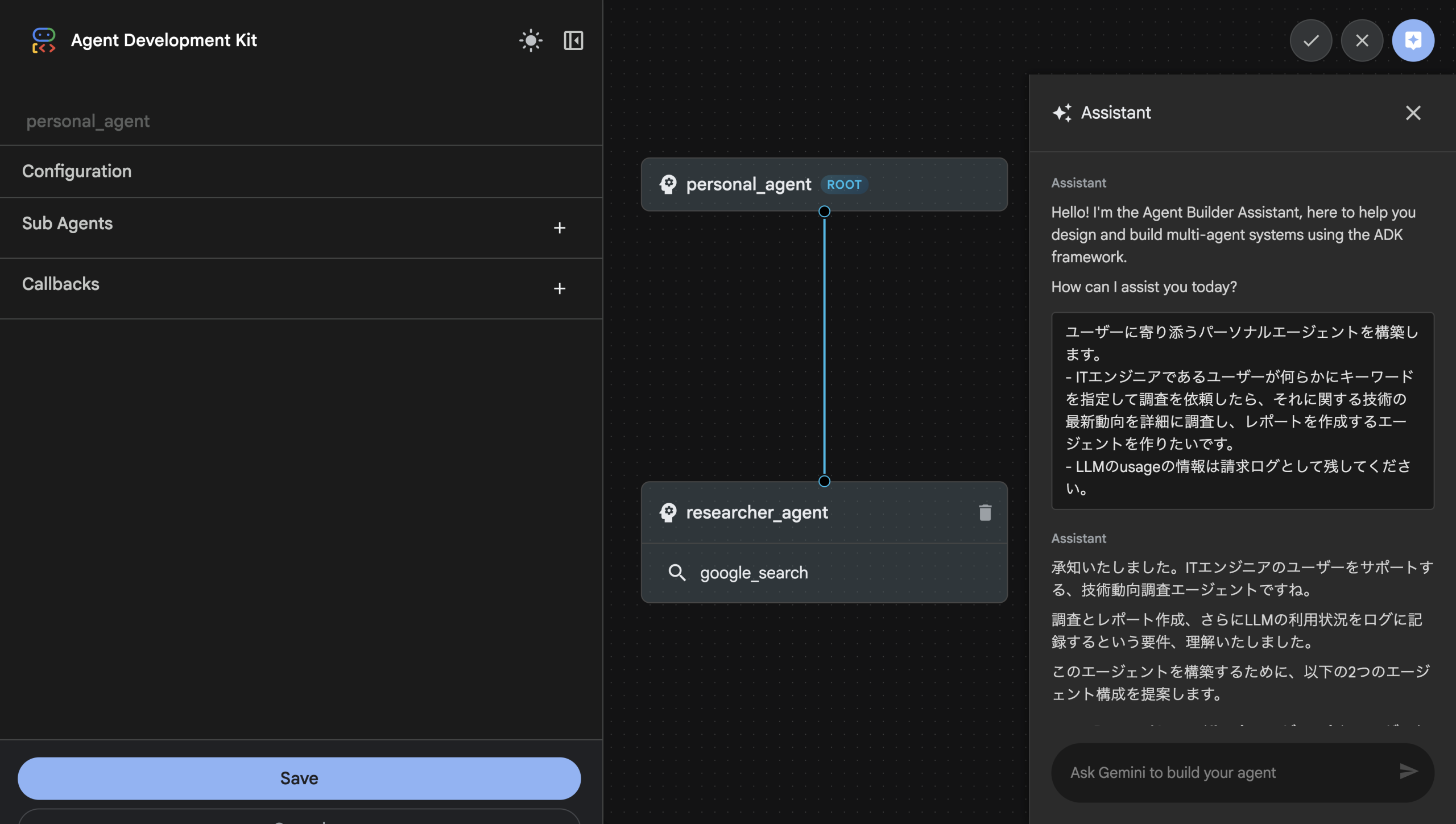
Task: Toggle light mode with the sun icon
Action: point(531,40)
